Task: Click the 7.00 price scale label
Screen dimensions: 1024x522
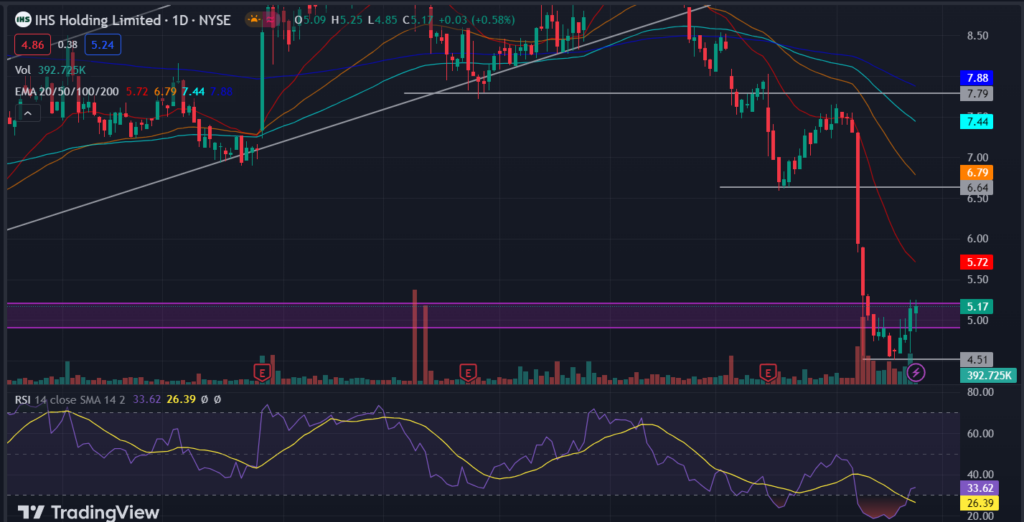Action: point(977,157)
